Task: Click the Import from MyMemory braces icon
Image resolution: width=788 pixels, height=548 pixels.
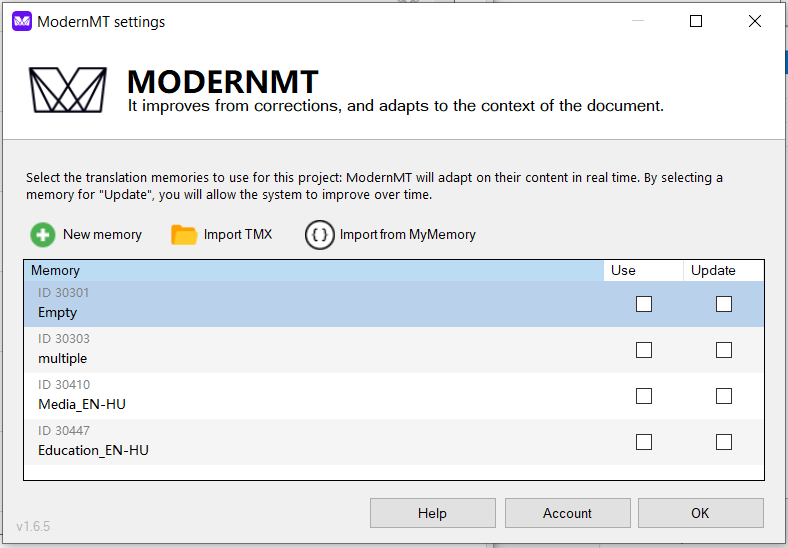Action: click(x=319, y=235)
